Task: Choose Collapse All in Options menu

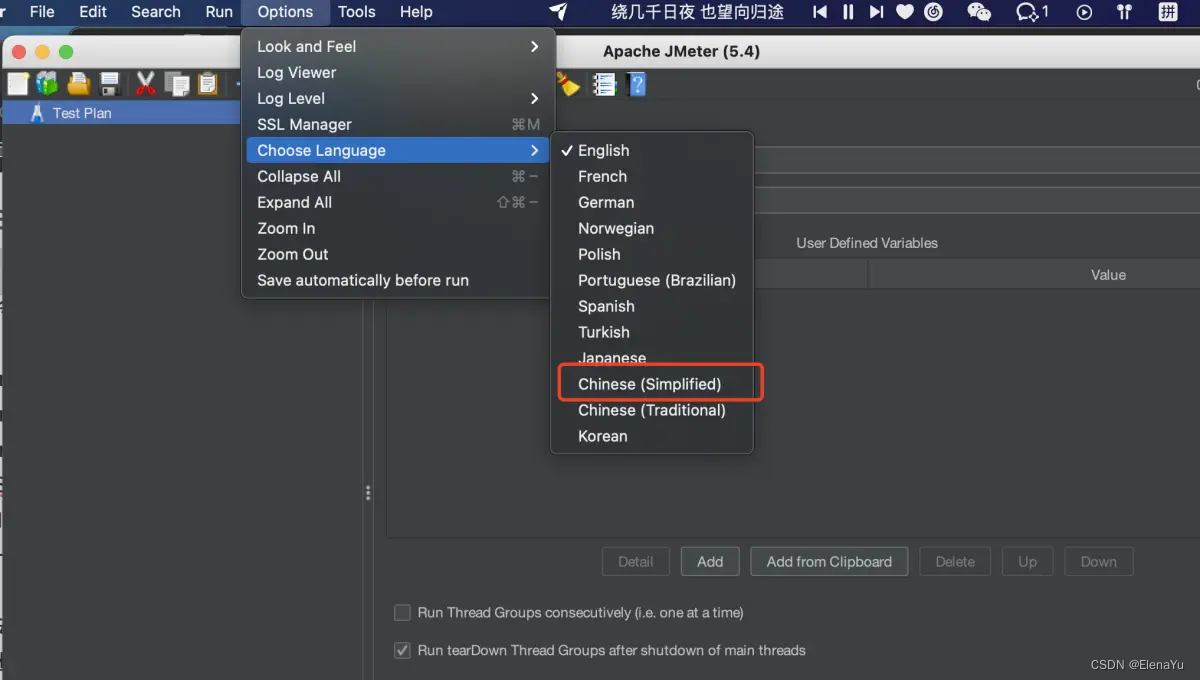Action: [x=396, y=176]
